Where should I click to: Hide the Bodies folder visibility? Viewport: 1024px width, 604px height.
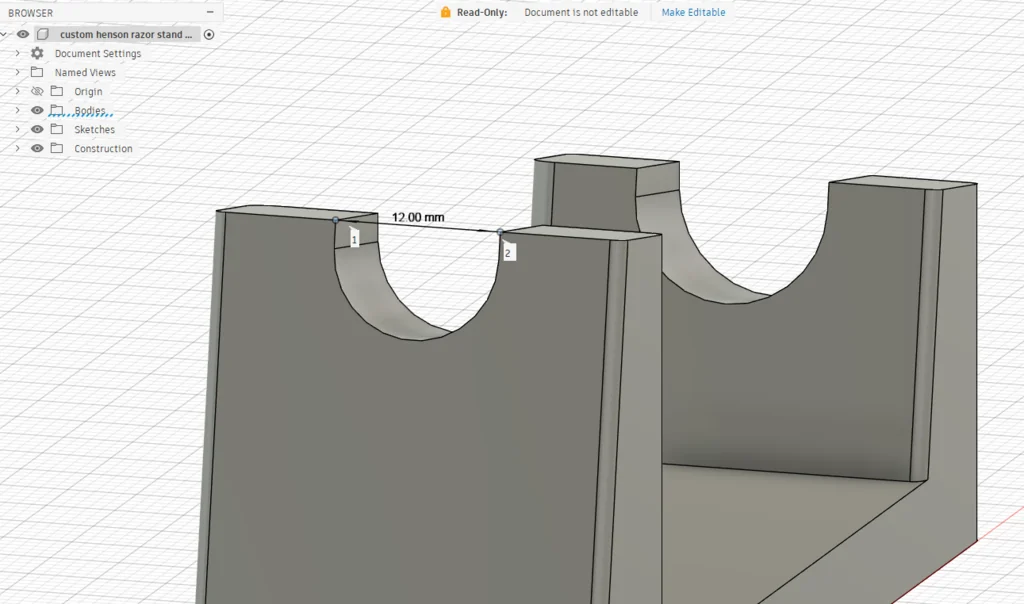tap(37, 110)
